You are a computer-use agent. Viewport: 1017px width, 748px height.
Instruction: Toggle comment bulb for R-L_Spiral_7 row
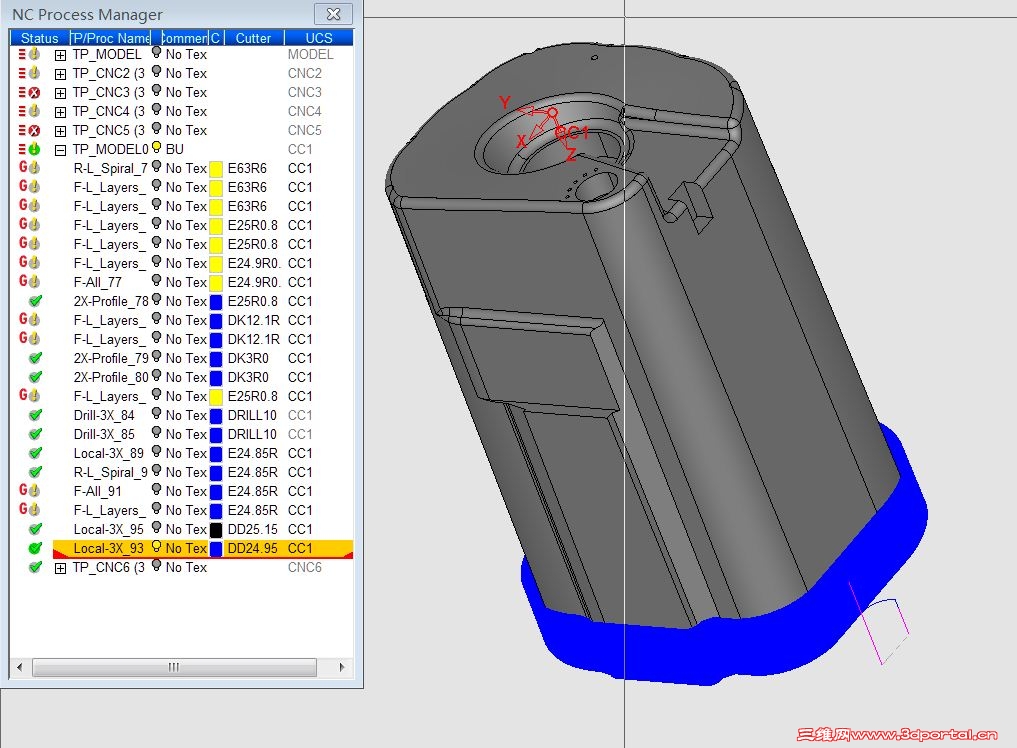click(x=156, y=167)
